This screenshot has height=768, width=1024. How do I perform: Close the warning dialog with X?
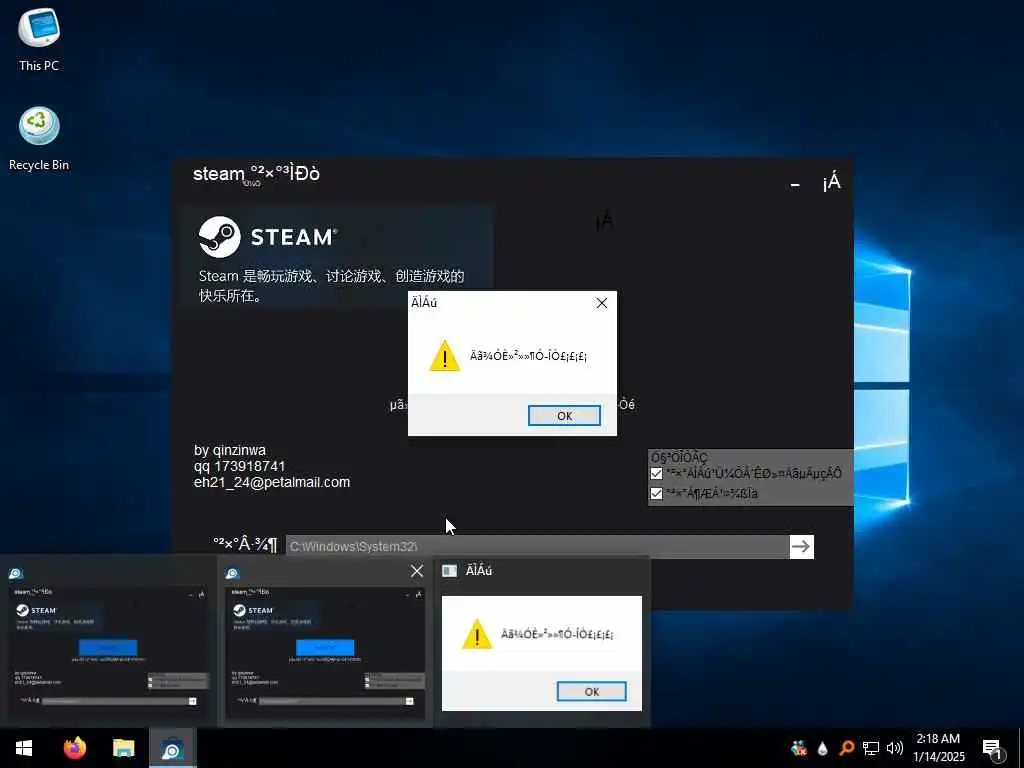(601, 303)
